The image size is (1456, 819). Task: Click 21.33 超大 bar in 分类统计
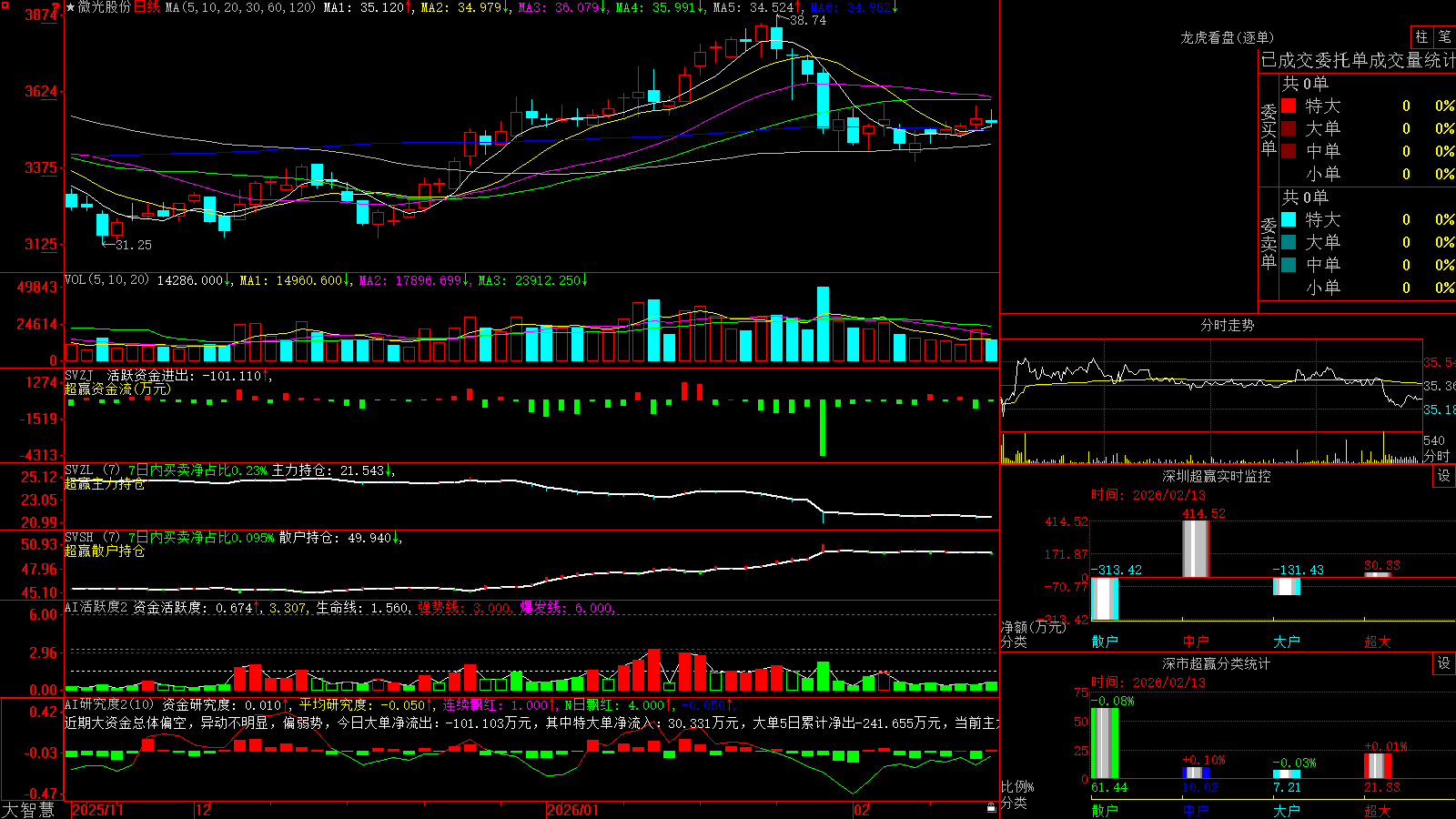click(1377, 765)
